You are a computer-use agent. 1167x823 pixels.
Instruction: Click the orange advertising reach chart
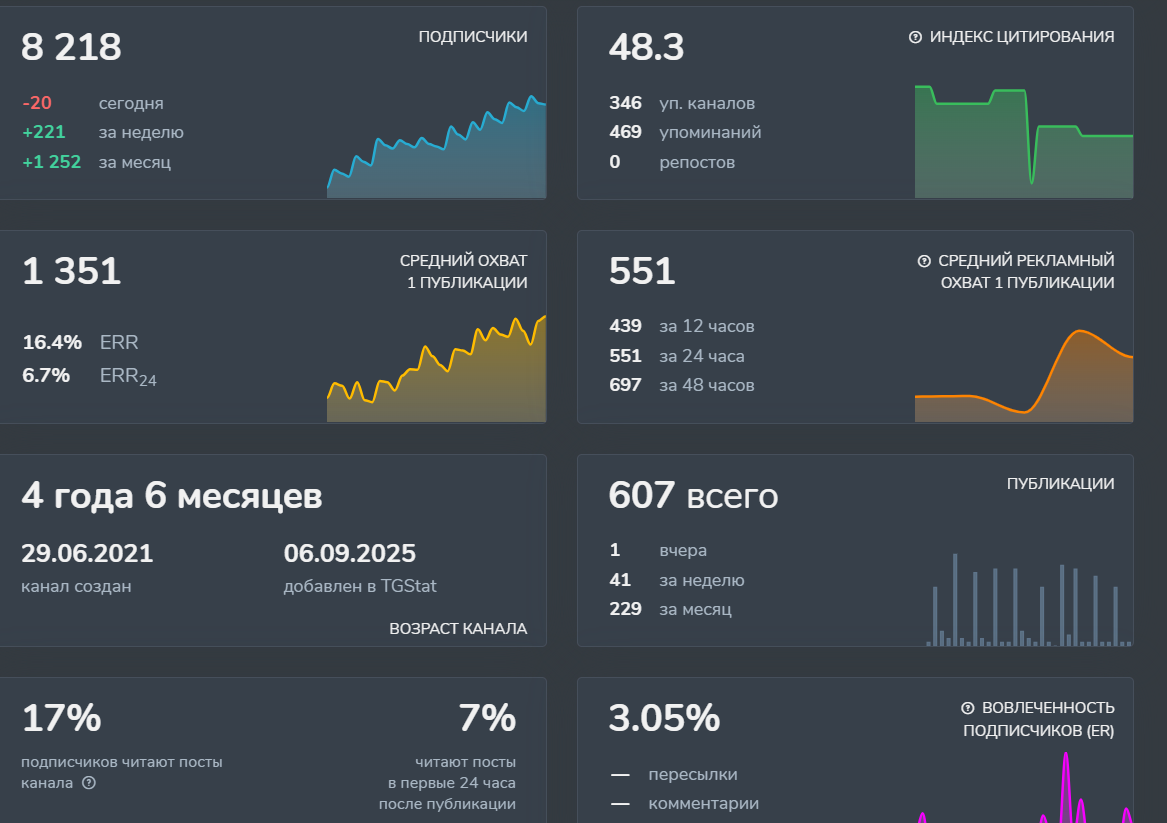point(1023,376)
